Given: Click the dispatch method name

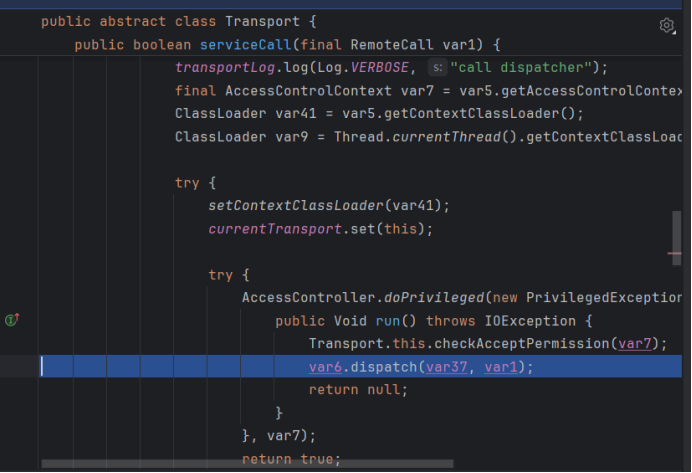Looking at the screenshot, I should 384,367.
